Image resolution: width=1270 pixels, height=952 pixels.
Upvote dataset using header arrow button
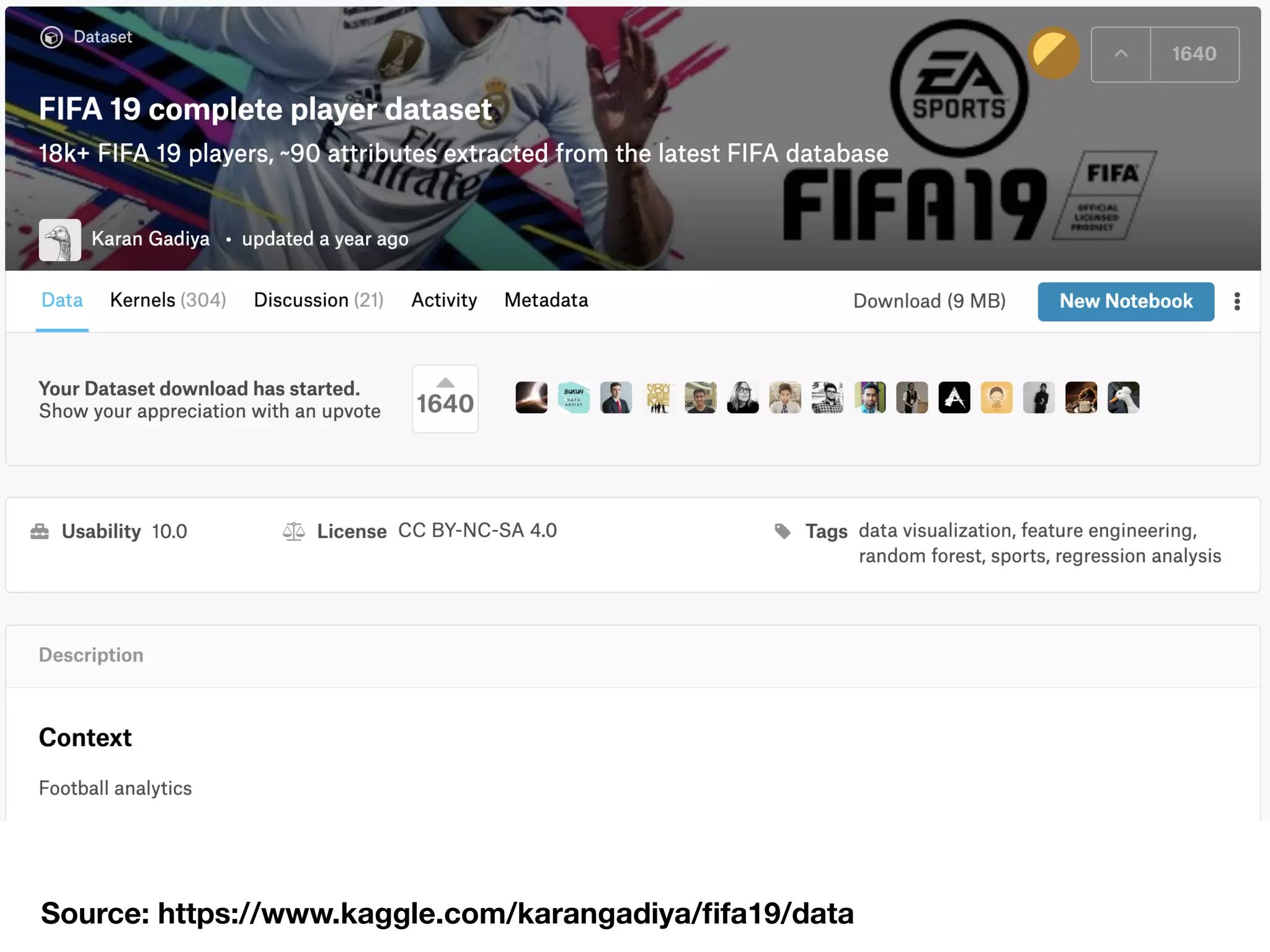pos(1121,54)
